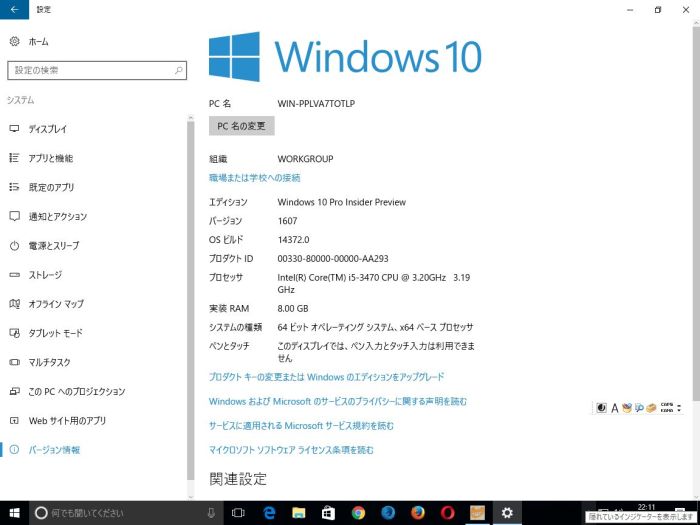Click the back arrow in Settings title bar
The width and height of the screenshot is (700, 525).
pyautogui.click(x=13, y=9)
